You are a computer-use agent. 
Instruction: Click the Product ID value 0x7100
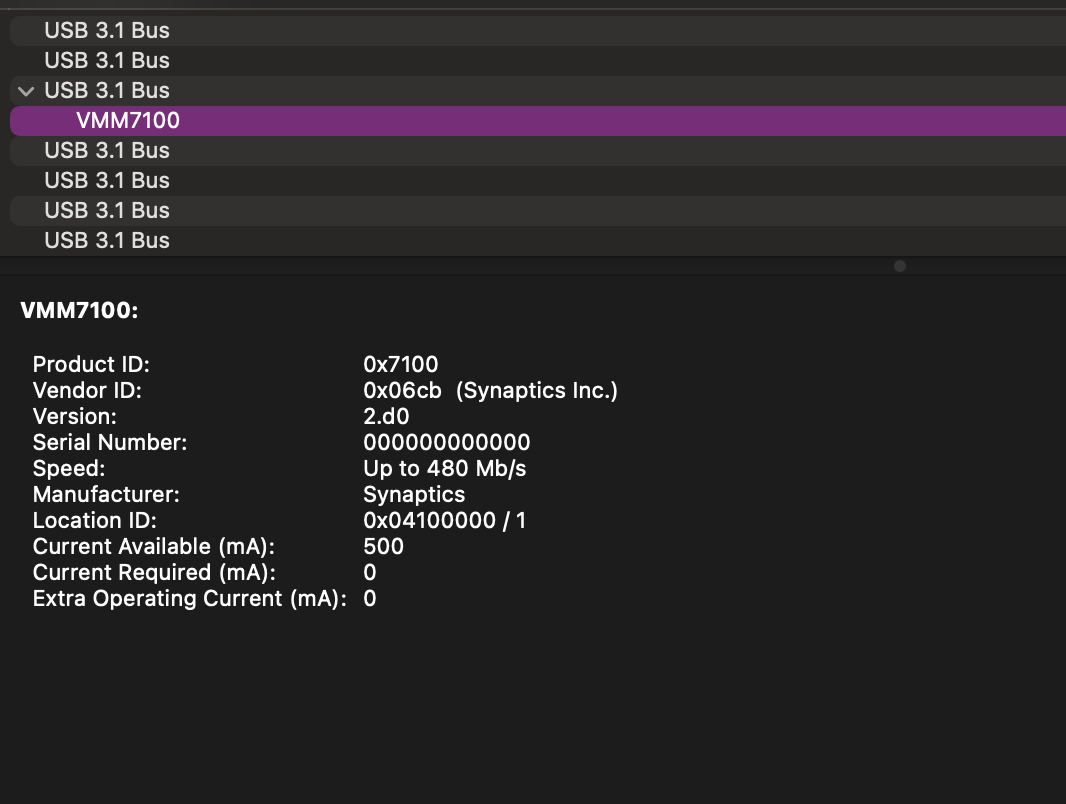click(x=401, y=365)
